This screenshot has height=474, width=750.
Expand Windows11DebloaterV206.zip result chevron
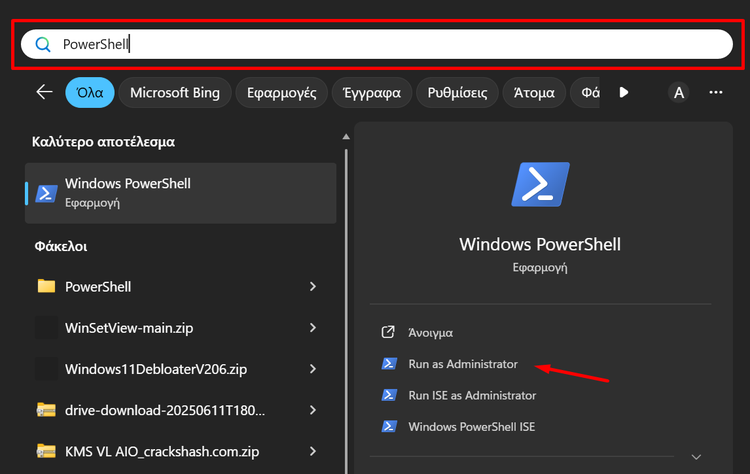coord(313,369)
